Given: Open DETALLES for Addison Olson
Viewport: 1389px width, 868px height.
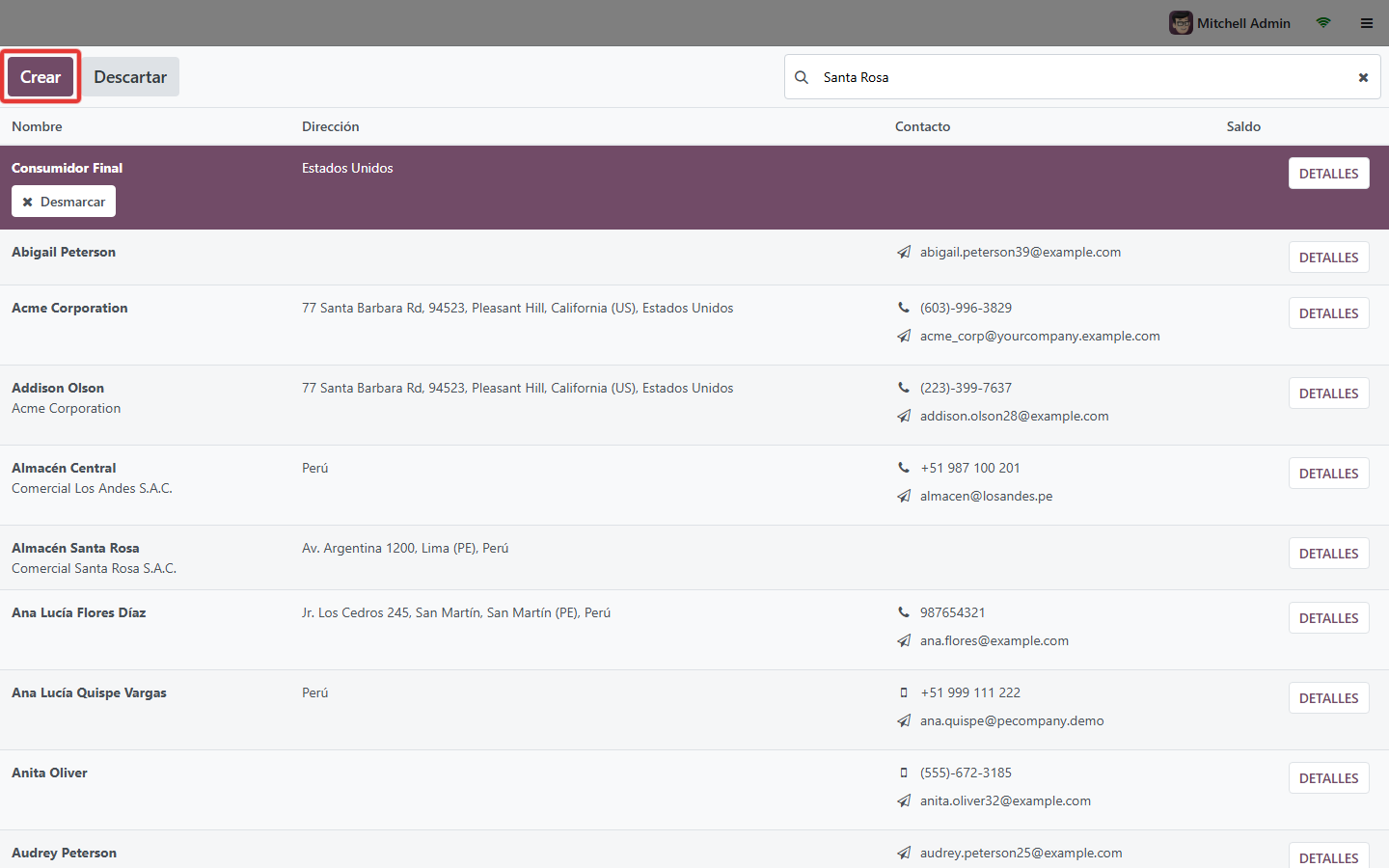Looking at the screenshot, I should pos(1328,393).
